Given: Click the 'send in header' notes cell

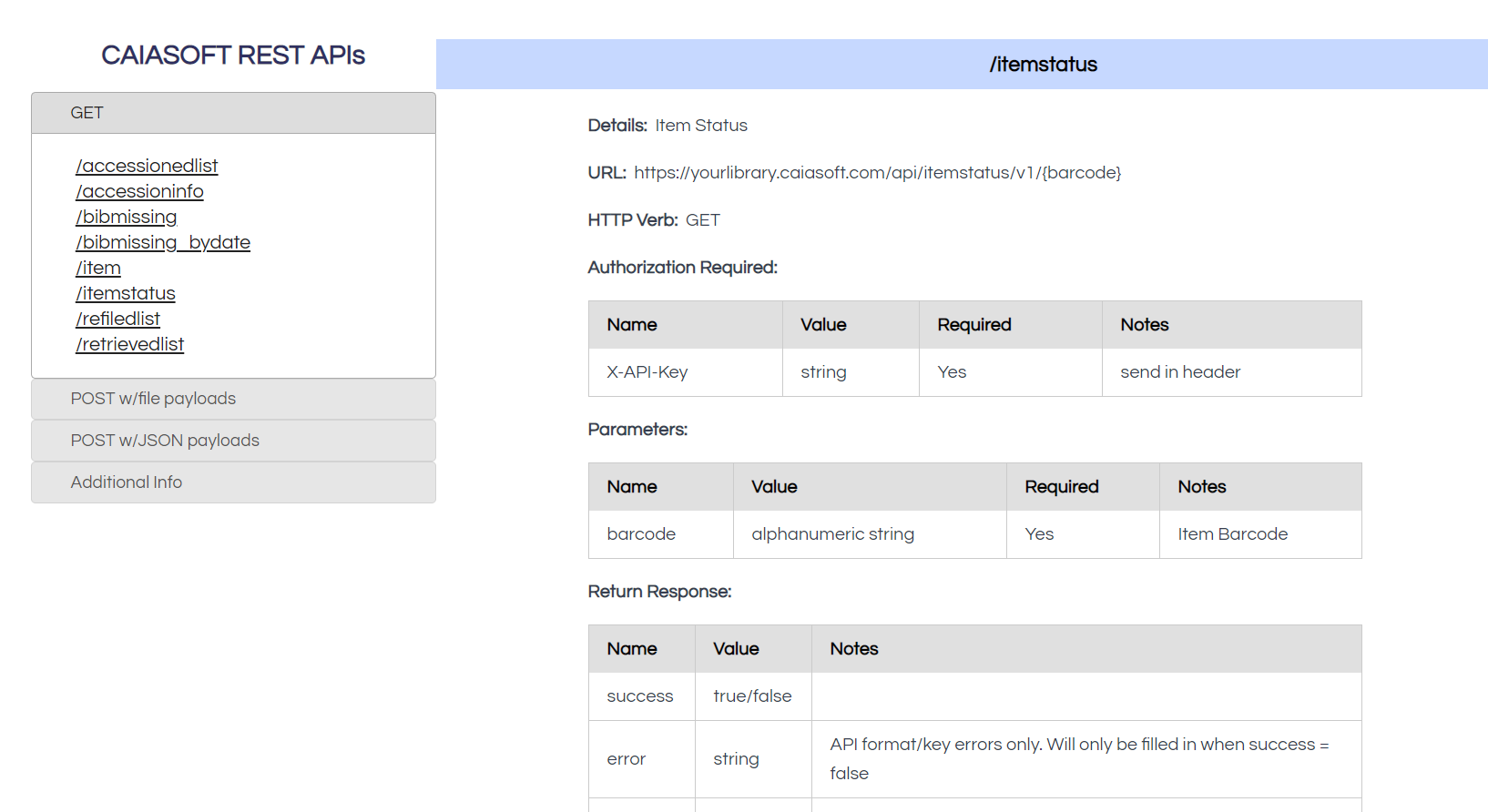Looking at the screenshot, I should click(1180, 372).
